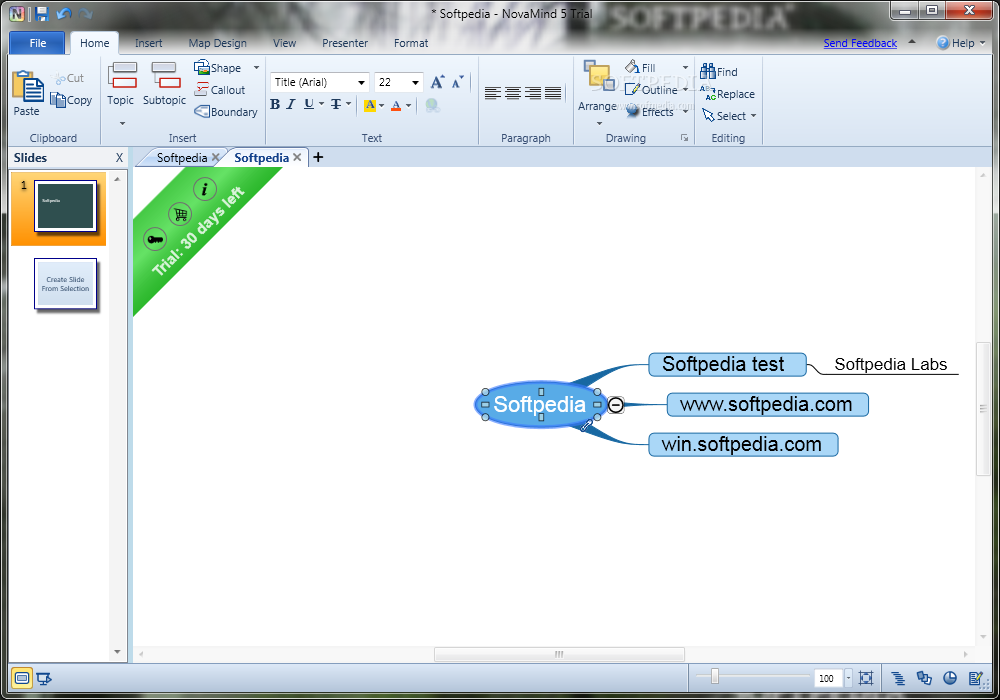Justify paragraph text

[553, 93]
